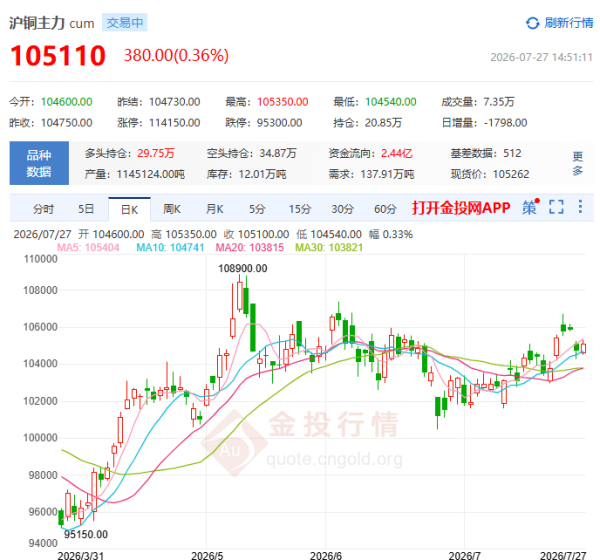Open the strategy 策 icon with red dot
The height and width of the screenshot is (560, 600).
click(x=530, y=207)
